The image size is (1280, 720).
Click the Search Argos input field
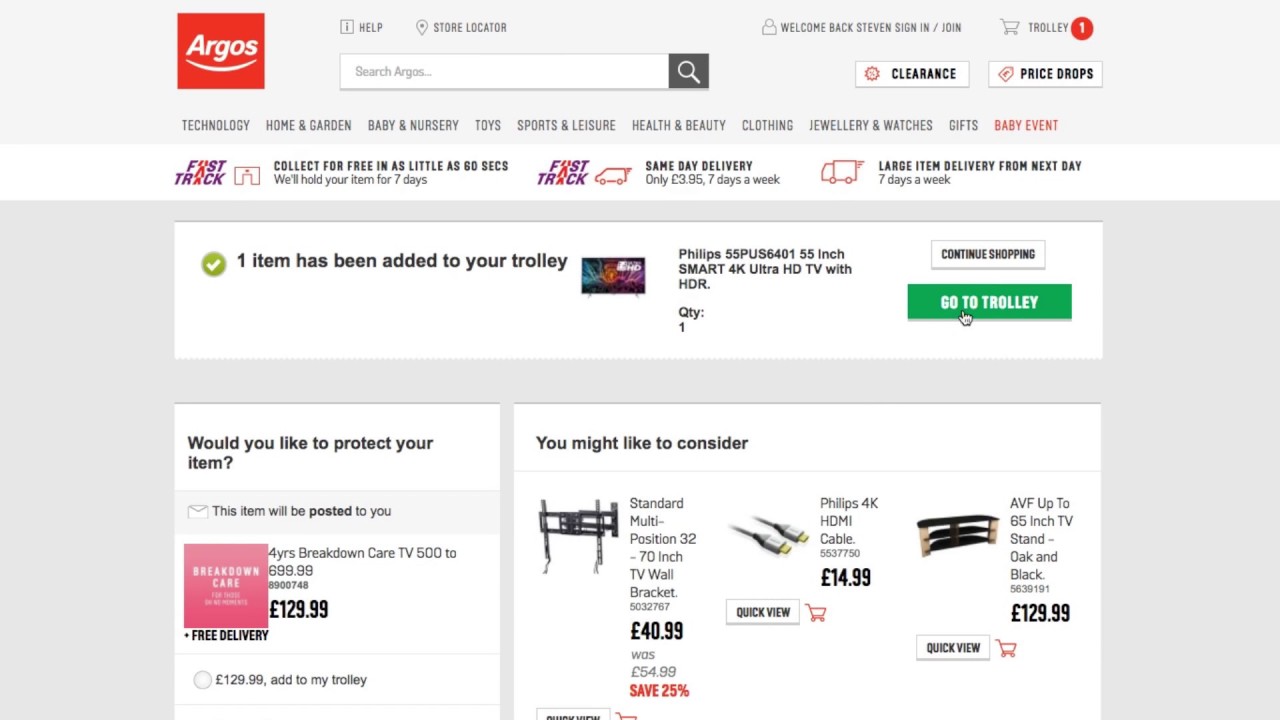pos(504,72)
